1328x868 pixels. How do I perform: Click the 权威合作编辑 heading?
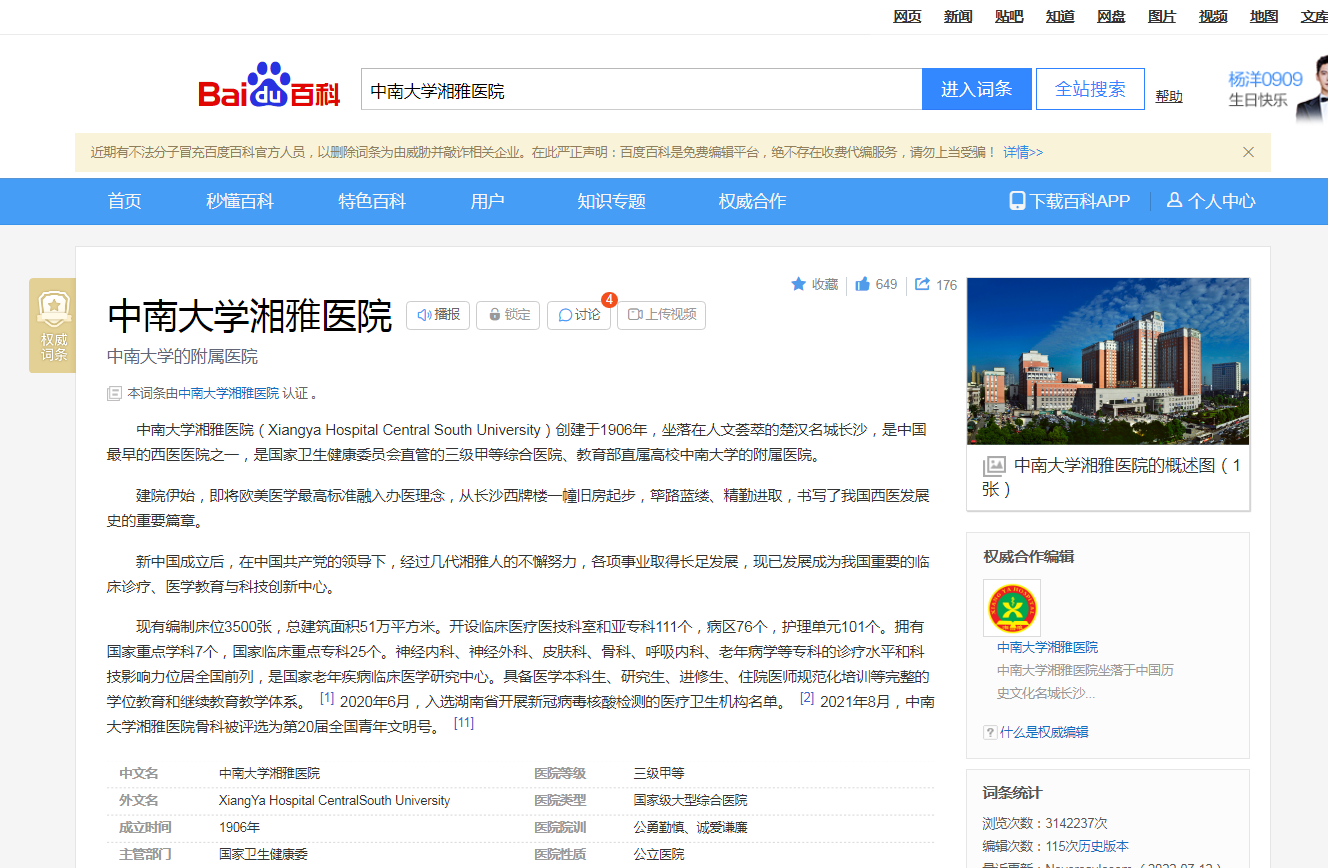coord(1029,557)
